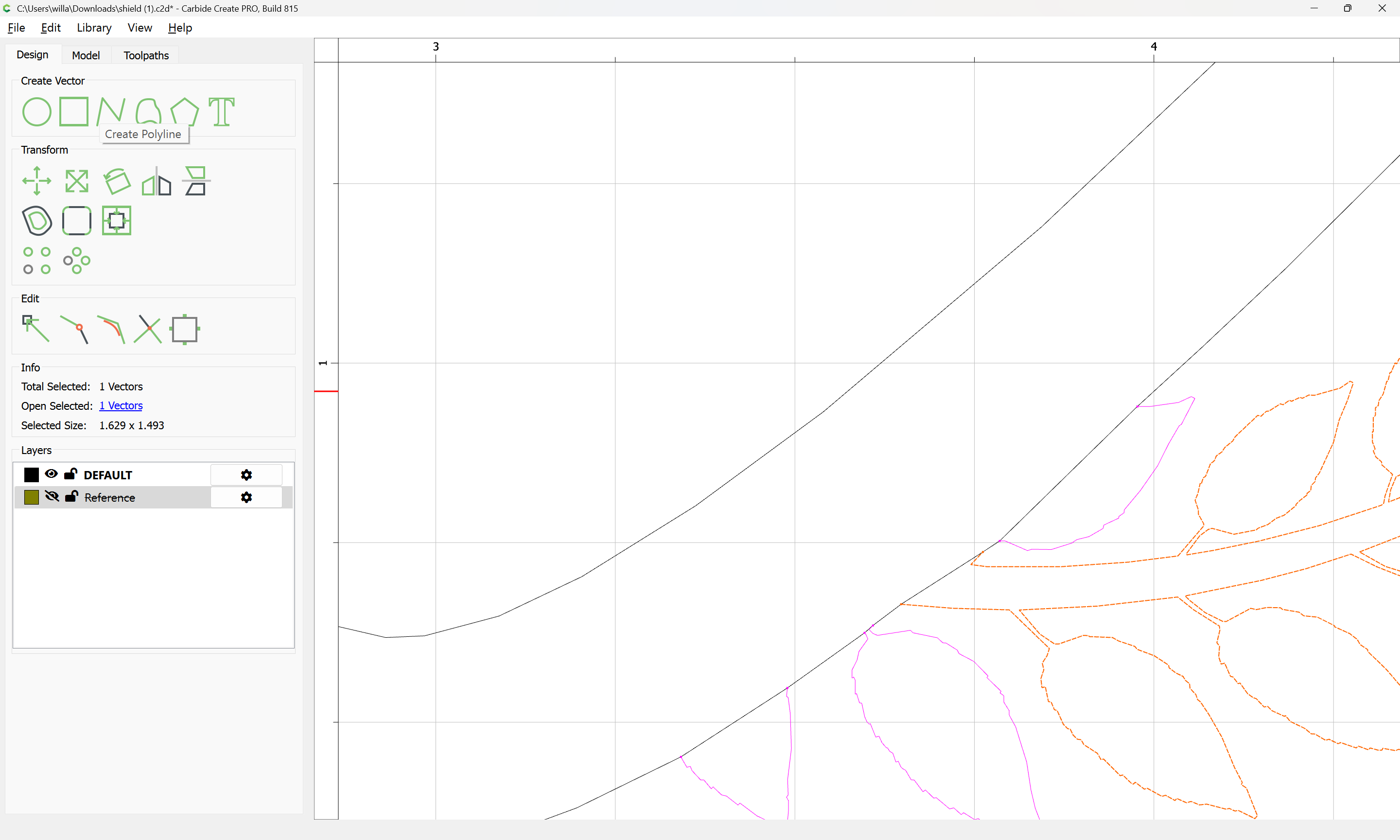Open the Offset Vector tool
This screenshot has width=1400, height=840.
(x=37, y=221)
